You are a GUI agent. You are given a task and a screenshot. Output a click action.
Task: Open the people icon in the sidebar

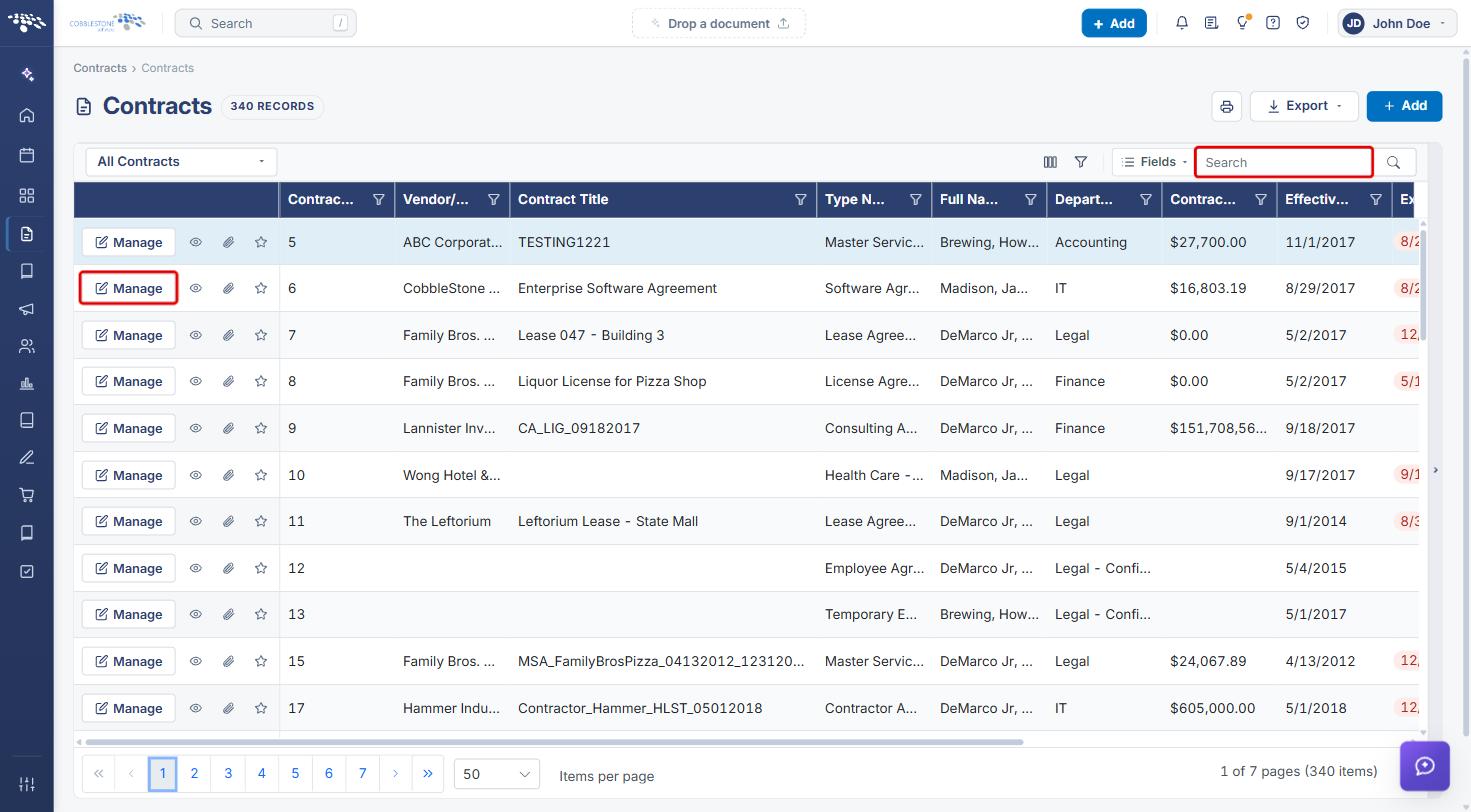(x=27, y=347)
